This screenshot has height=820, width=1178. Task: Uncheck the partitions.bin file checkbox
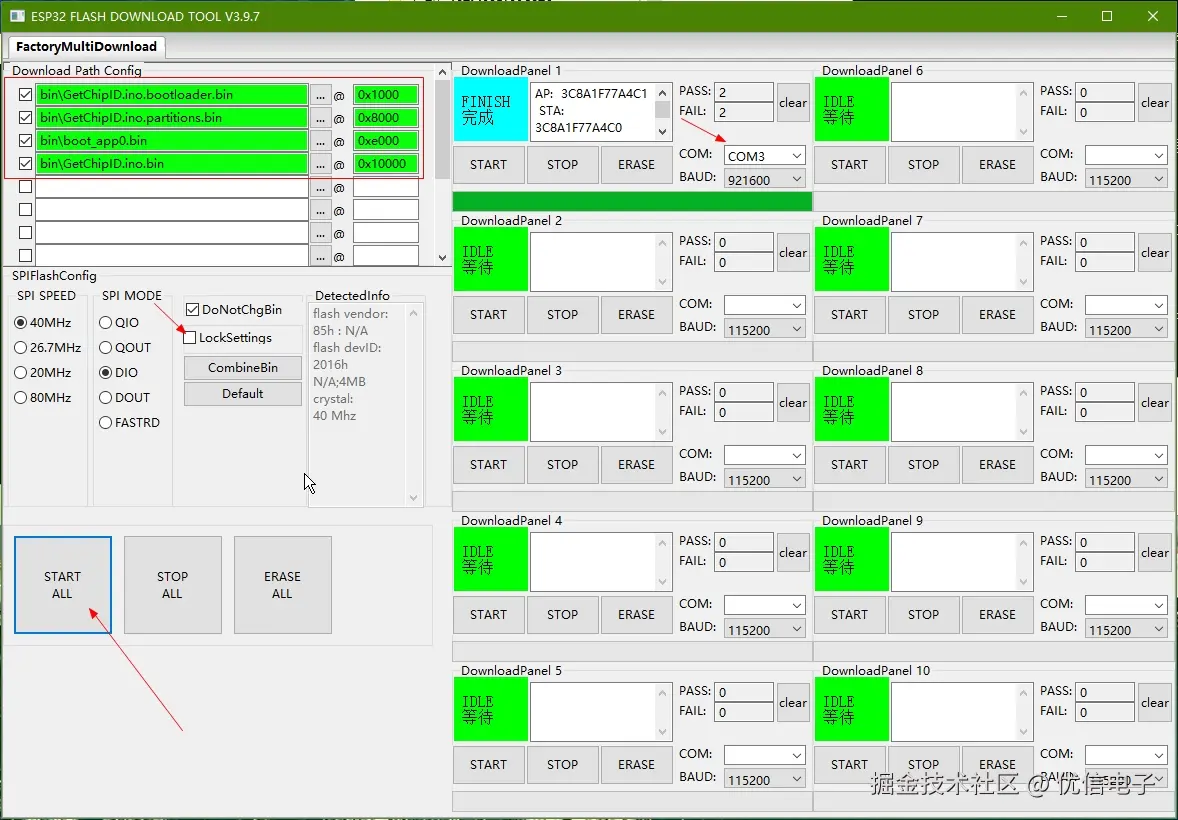click(x=26, y=118)
